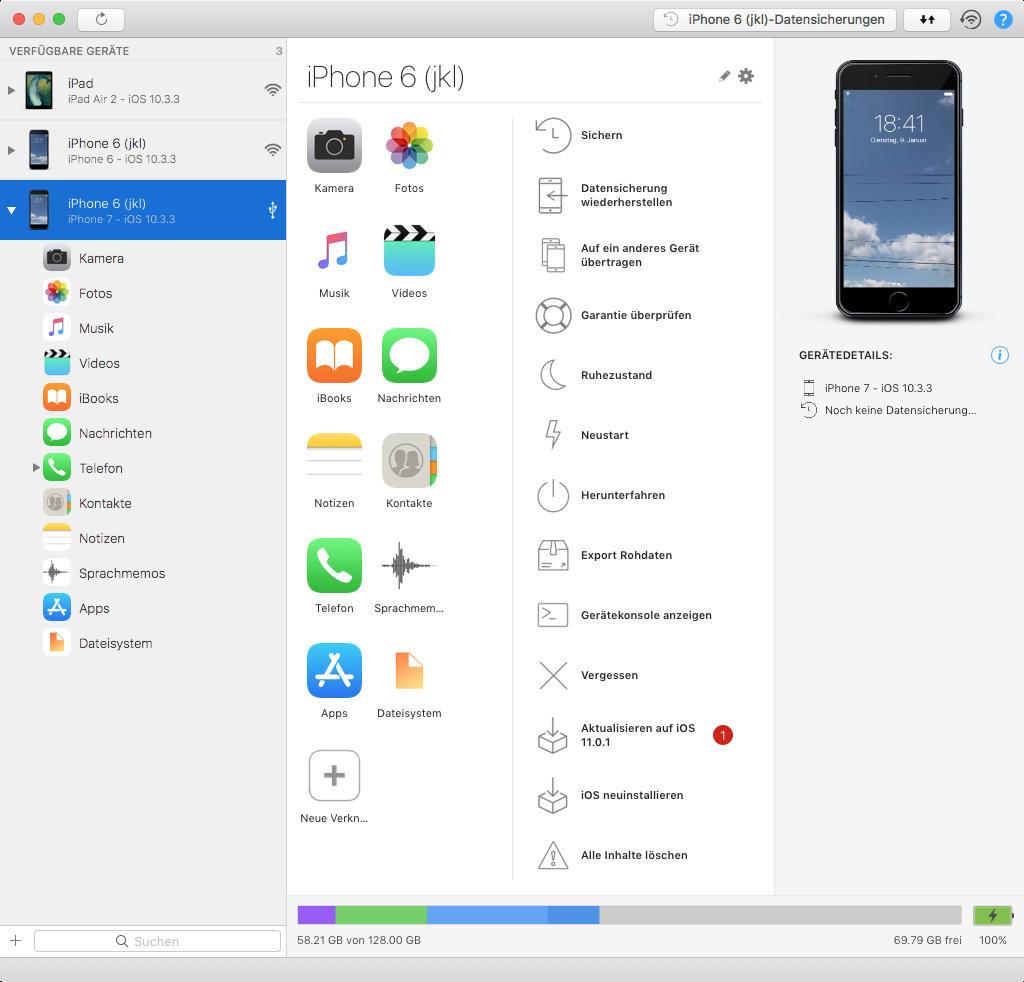Screen dimensions: 1024x982
Task: Select Notizen in the sidebar
Action: pos(143,538)
